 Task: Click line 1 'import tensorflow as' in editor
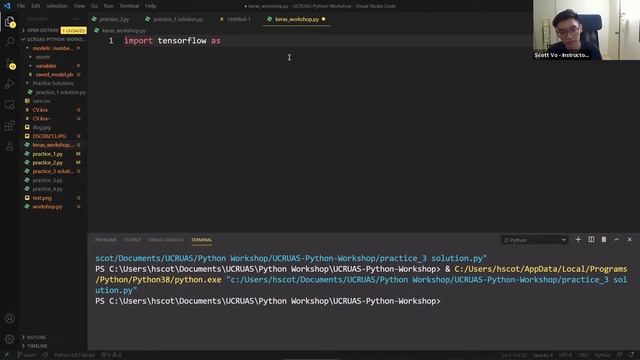pyautogui.click(x=172, y=41)
